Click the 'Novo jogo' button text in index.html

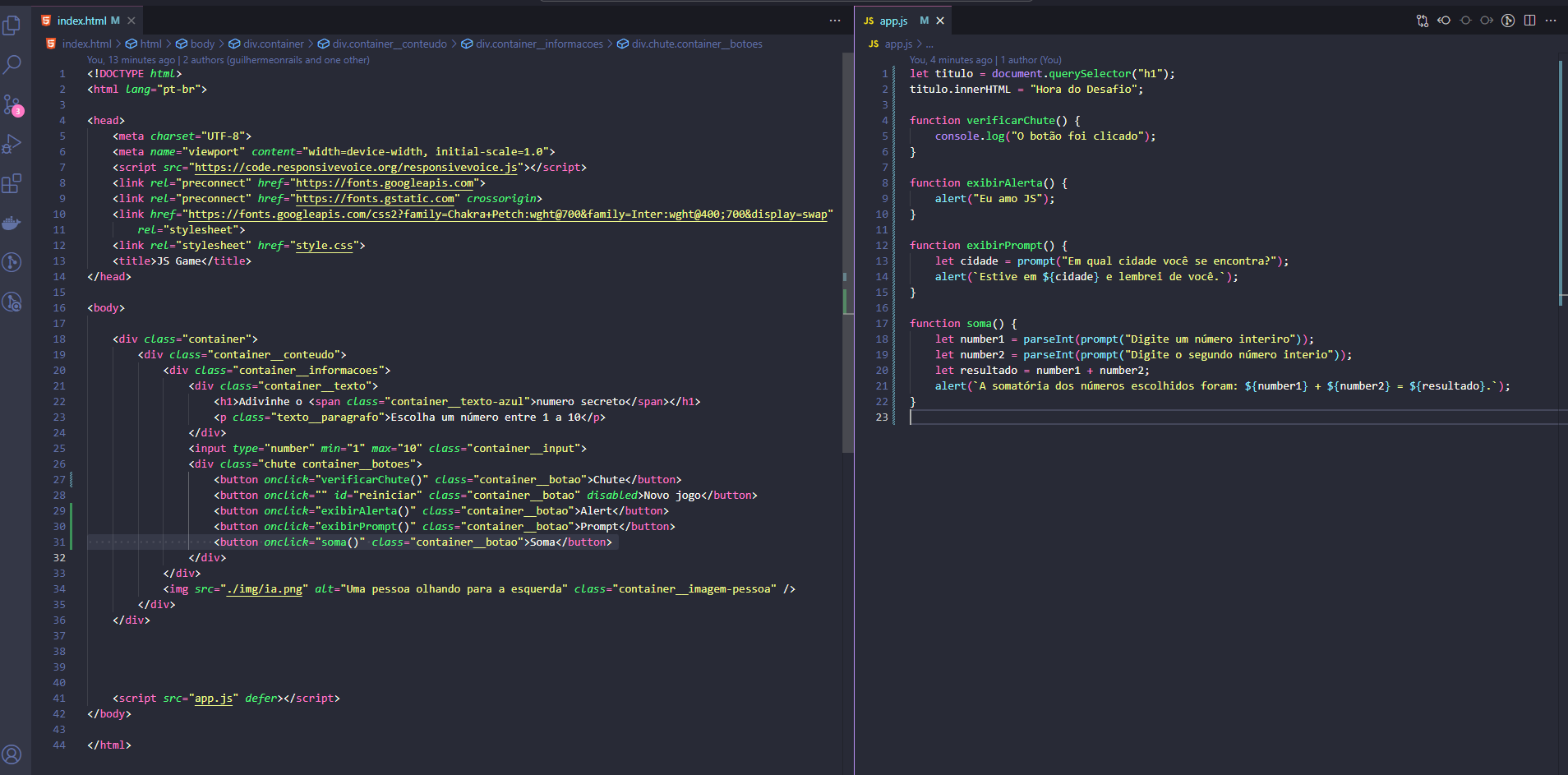(671, 496)
